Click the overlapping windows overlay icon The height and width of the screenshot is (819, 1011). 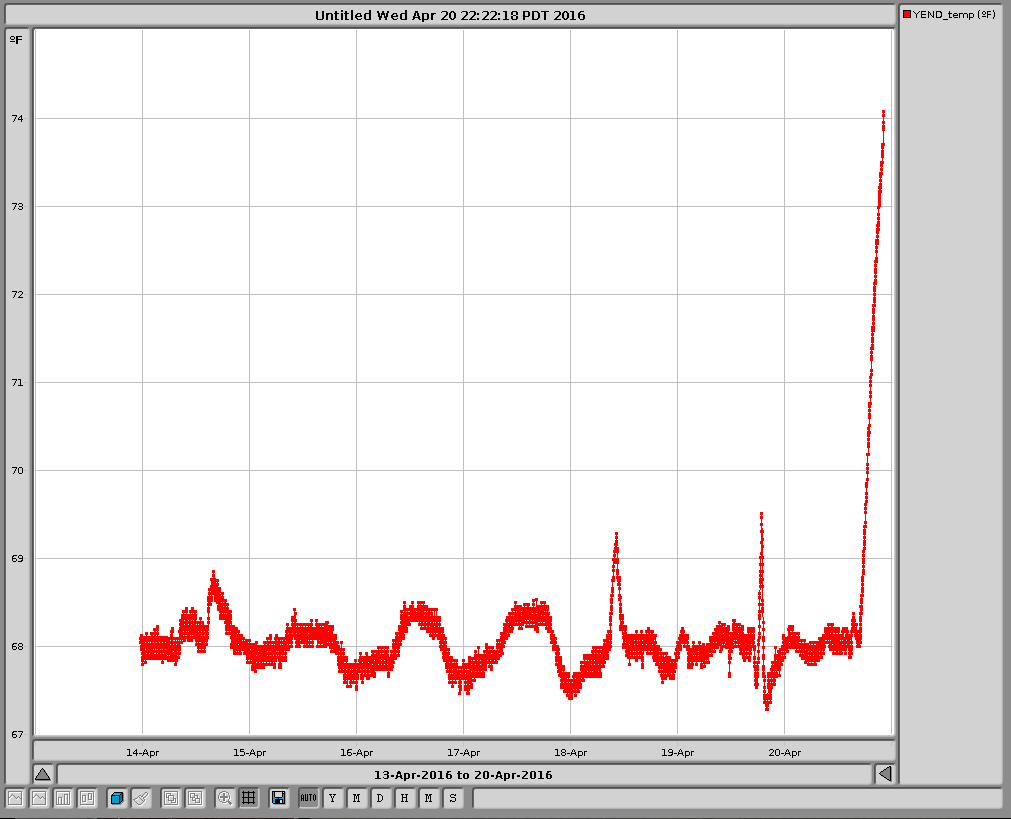coord(171,798)
